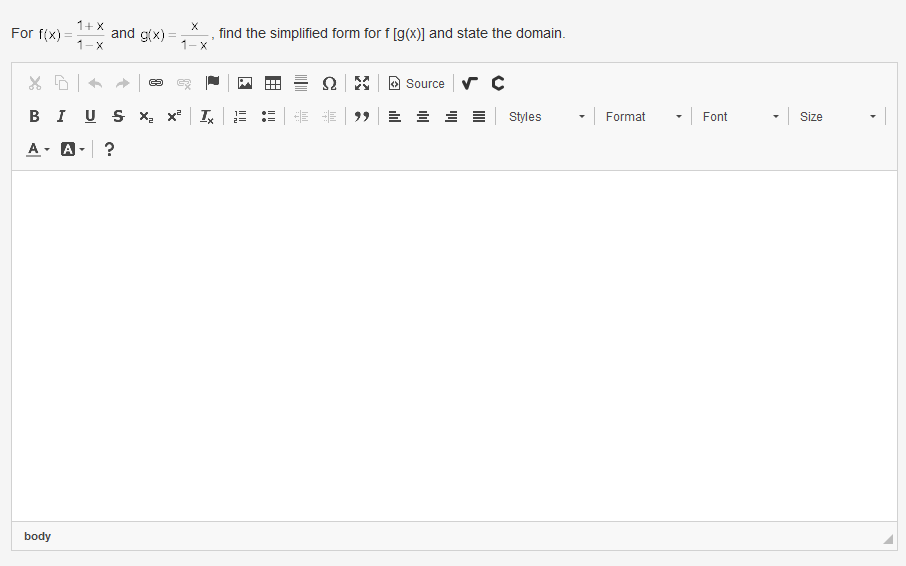Image resolution: width=906 pixels, height=566 pixels.
Task: Redo the last action
Action: (122, 83)
